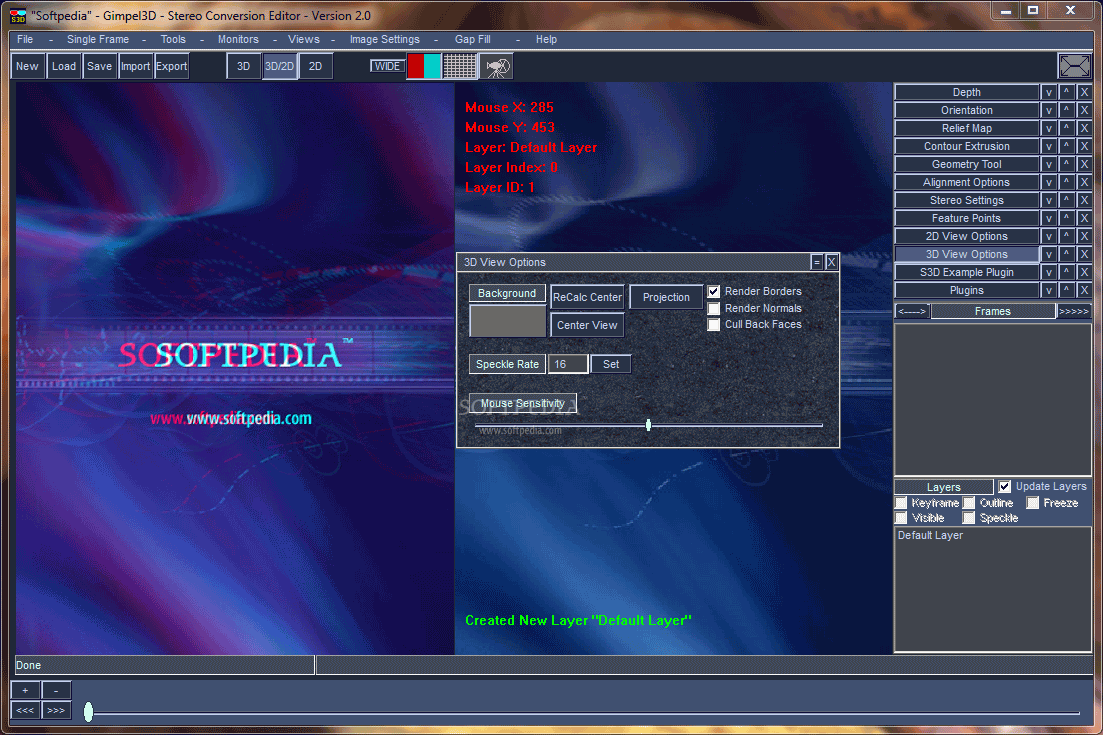Expand Alignment Options with v arrow
The width and height of the screenshot is (1103, 735).
tap(1049, 182)
